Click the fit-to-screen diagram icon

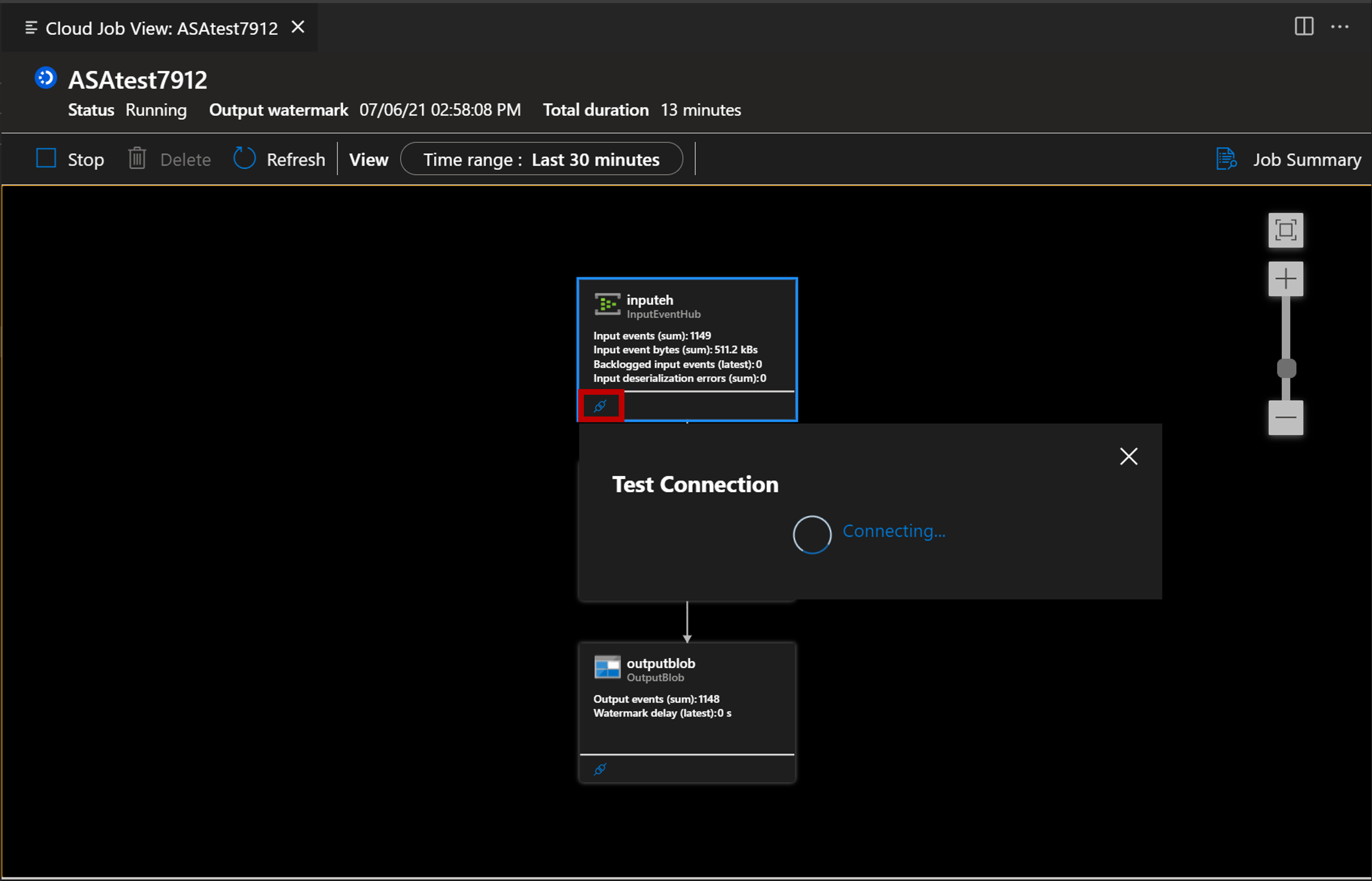pos(1285,228)
